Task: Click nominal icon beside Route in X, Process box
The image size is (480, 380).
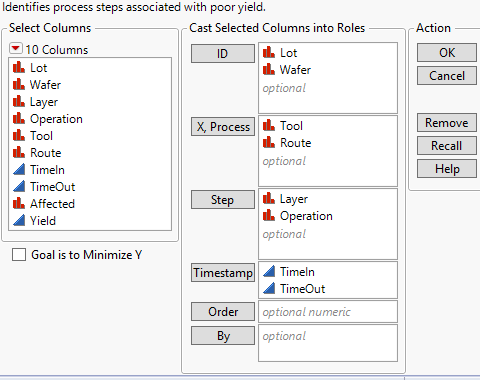Action: click(x=269, y=142)
